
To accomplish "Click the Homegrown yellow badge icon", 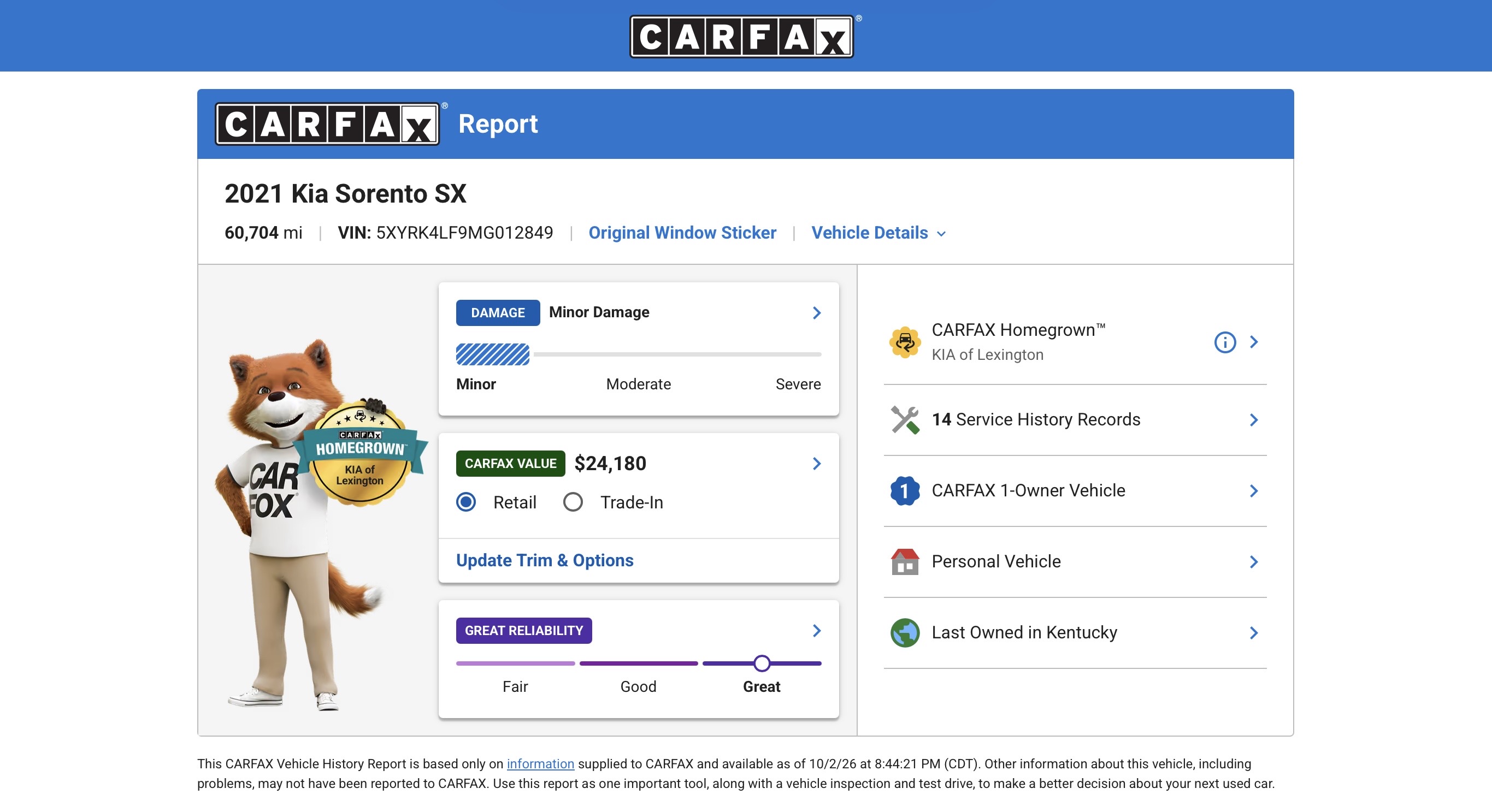I will click(x=905, y=342).
